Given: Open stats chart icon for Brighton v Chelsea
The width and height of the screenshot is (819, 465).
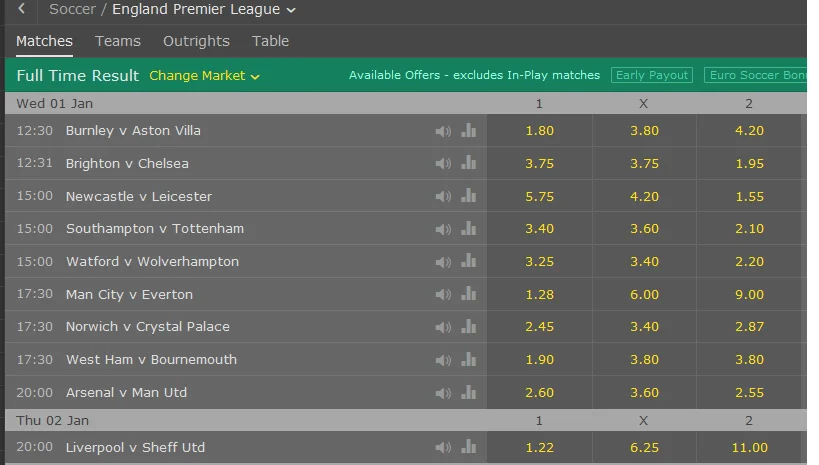Looking at the screenshot, I should 468,163.
